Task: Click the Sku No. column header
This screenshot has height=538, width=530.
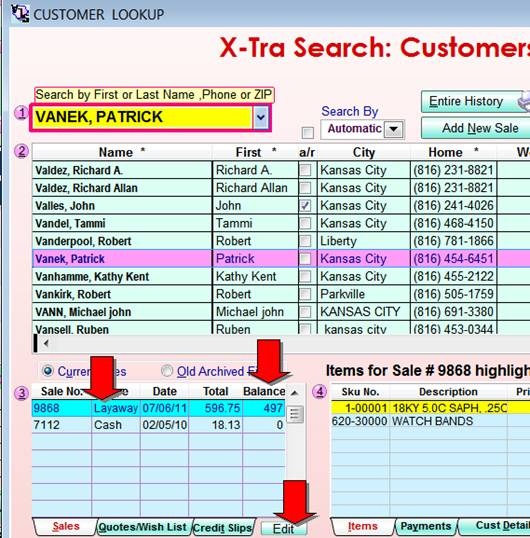Action: [360, 391]
